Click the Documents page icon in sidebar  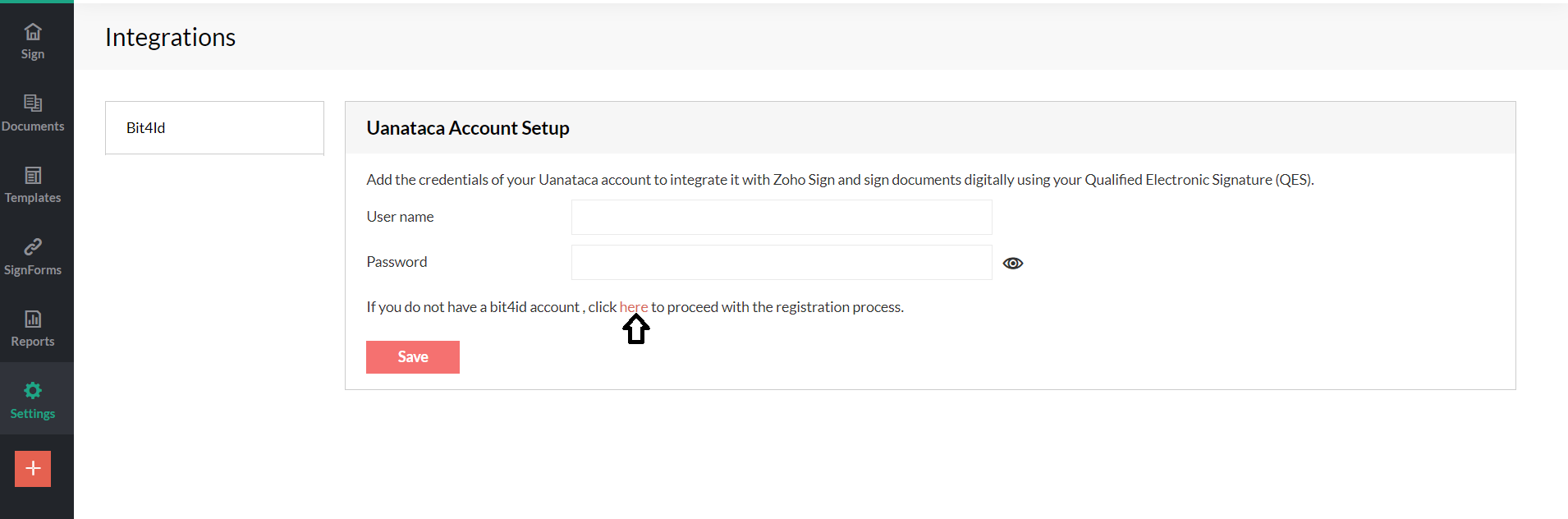click(x=33, y=103)
